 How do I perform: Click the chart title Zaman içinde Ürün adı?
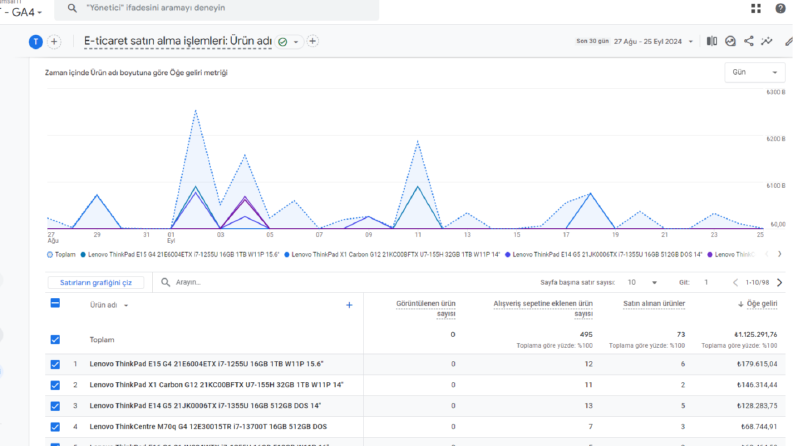(136, 72)
